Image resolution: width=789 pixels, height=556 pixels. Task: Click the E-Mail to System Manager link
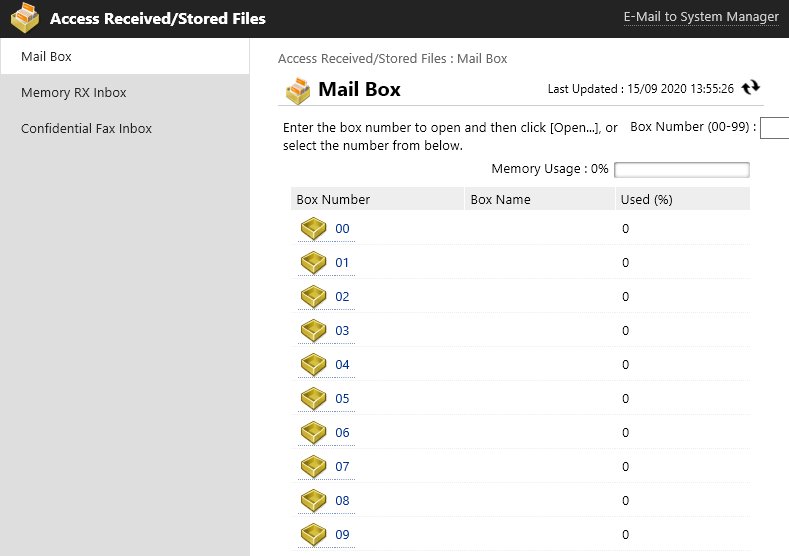(x=700, y=17)
